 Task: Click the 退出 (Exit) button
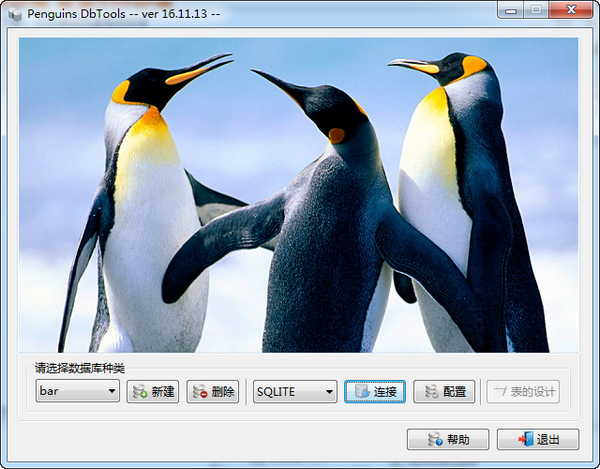tap(538, 439)
